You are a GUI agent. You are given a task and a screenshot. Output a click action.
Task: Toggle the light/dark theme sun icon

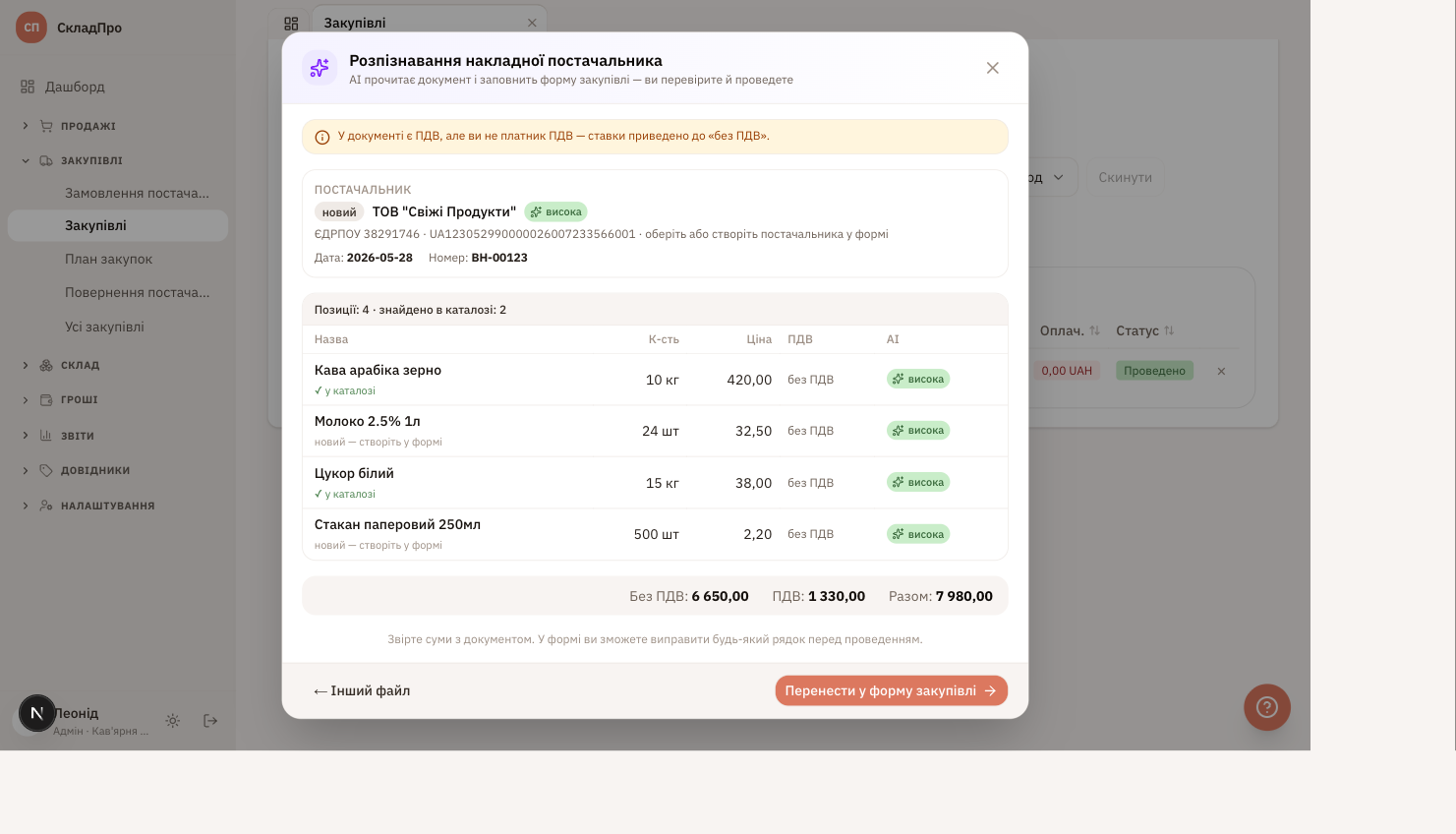point(173,721)
